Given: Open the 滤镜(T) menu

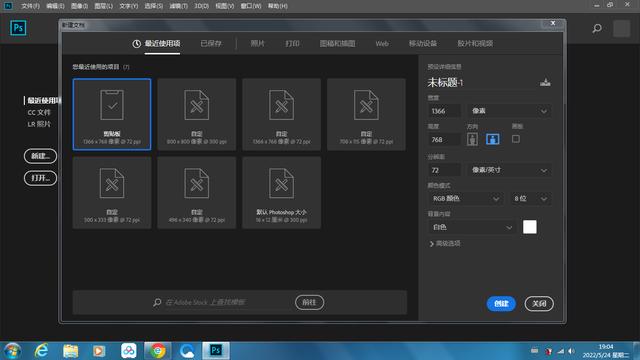Looking at the screenshot, I should point(178,6).
